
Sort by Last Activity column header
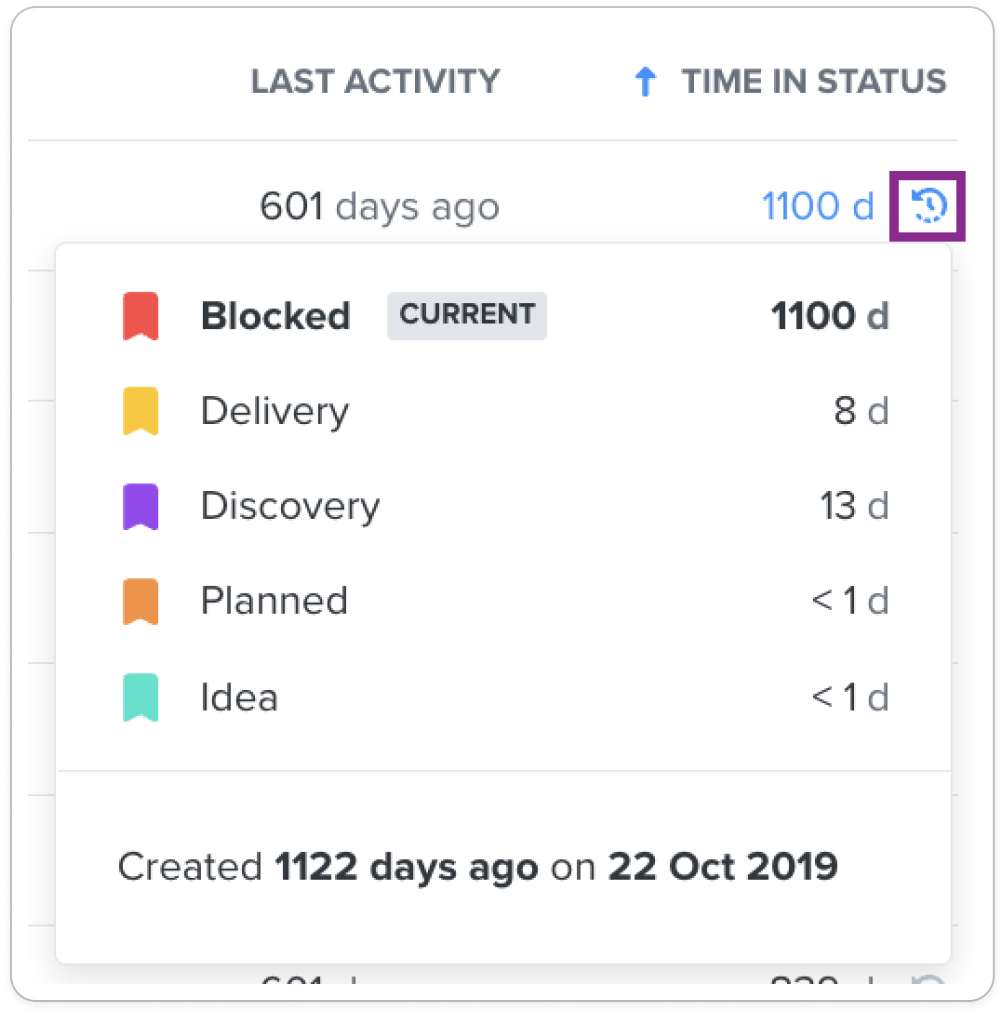(375, 82)
